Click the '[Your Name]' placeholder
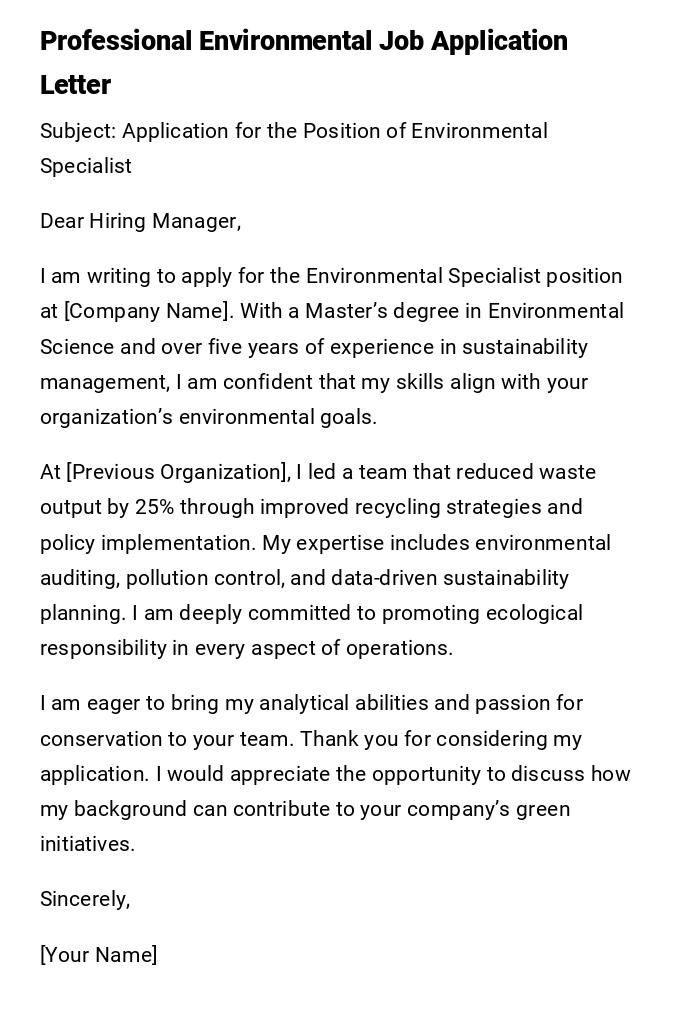Screen dimensions: 700x1017 [98, 955]
